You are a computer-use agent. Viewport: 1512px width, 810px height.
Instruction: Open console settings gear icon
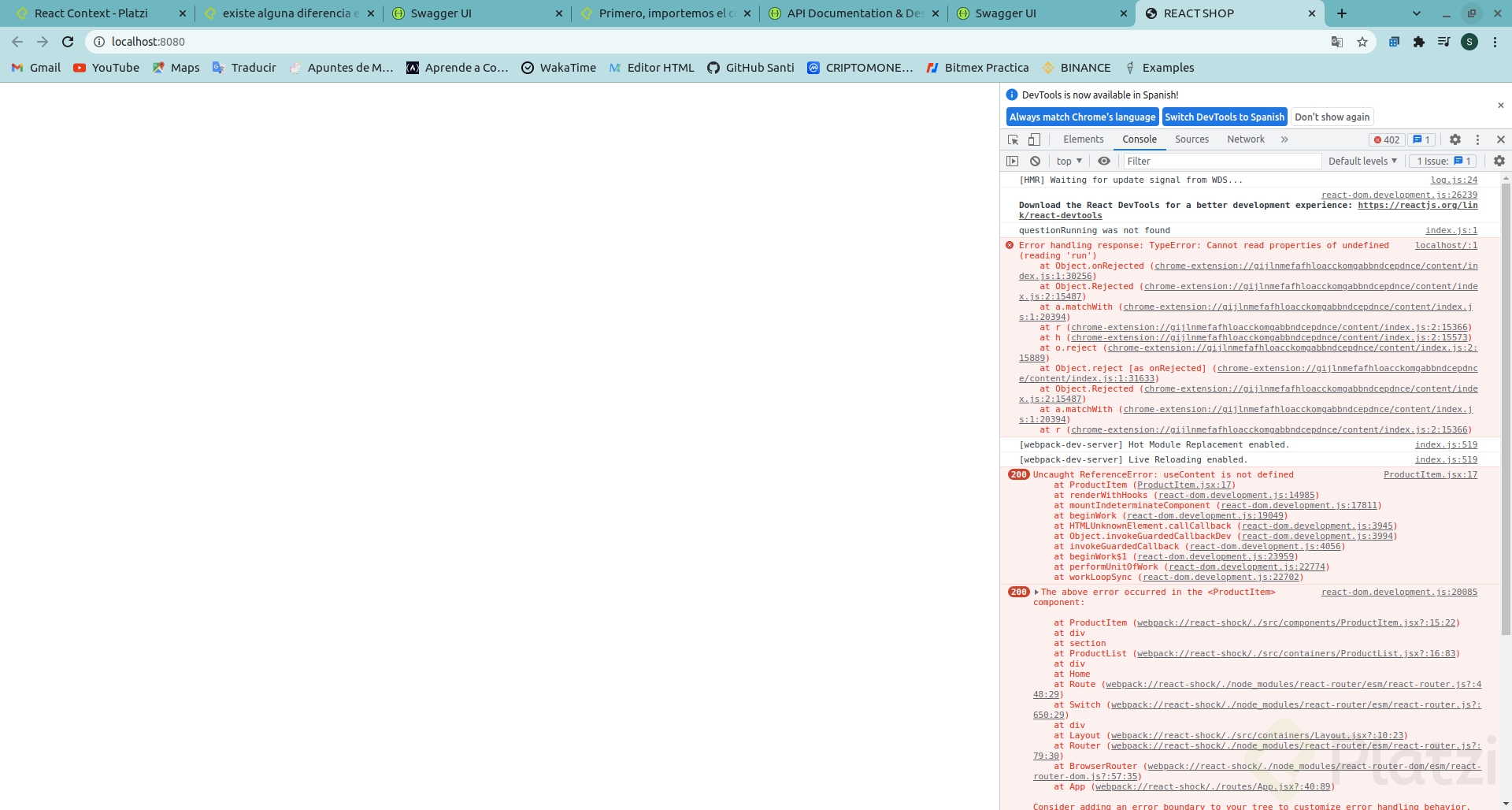pyautogui.click(x=1499, y=161)
